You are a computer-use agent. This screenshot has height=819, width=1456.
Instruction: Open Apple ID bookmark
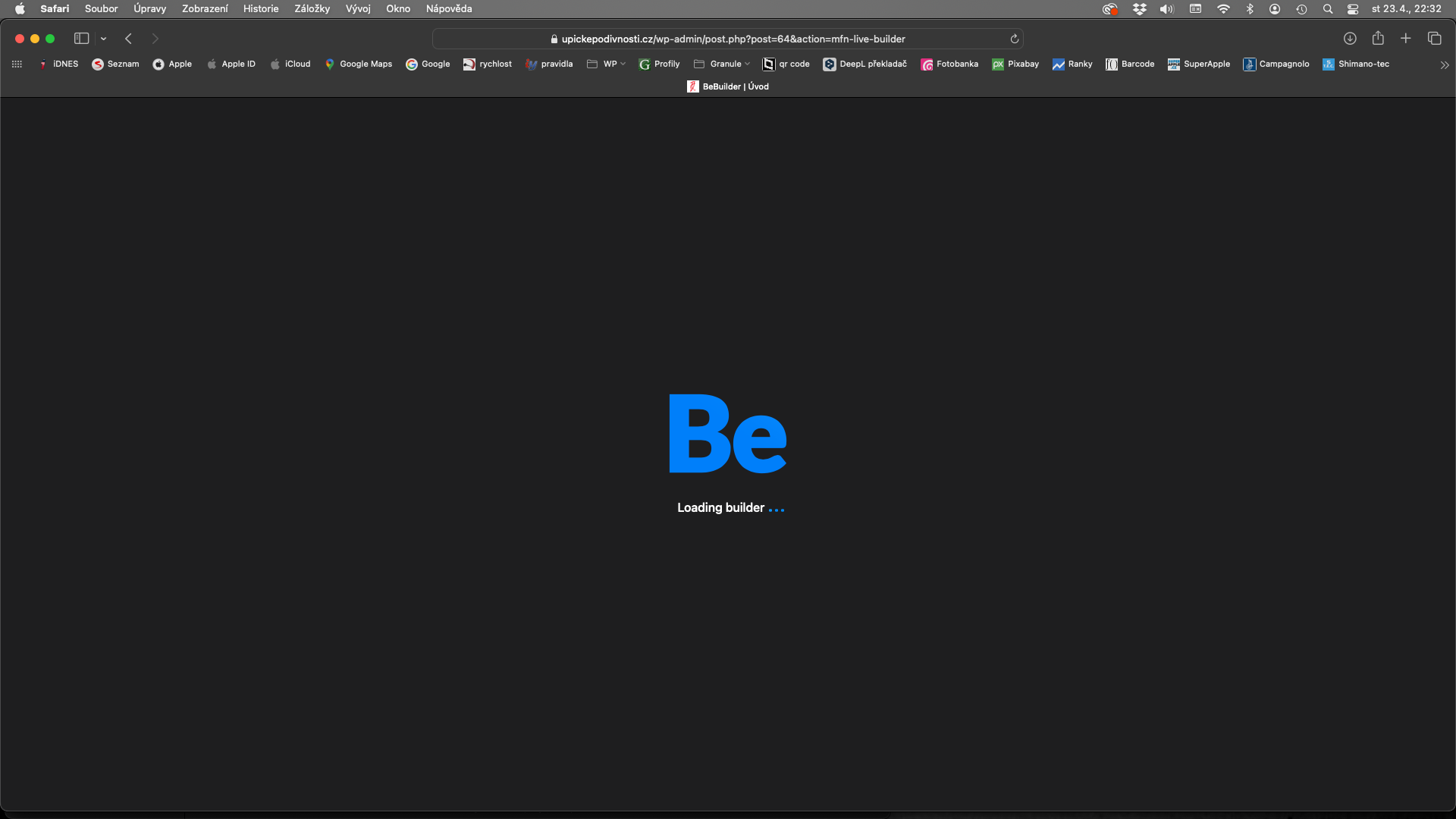[x=231, y=64]
